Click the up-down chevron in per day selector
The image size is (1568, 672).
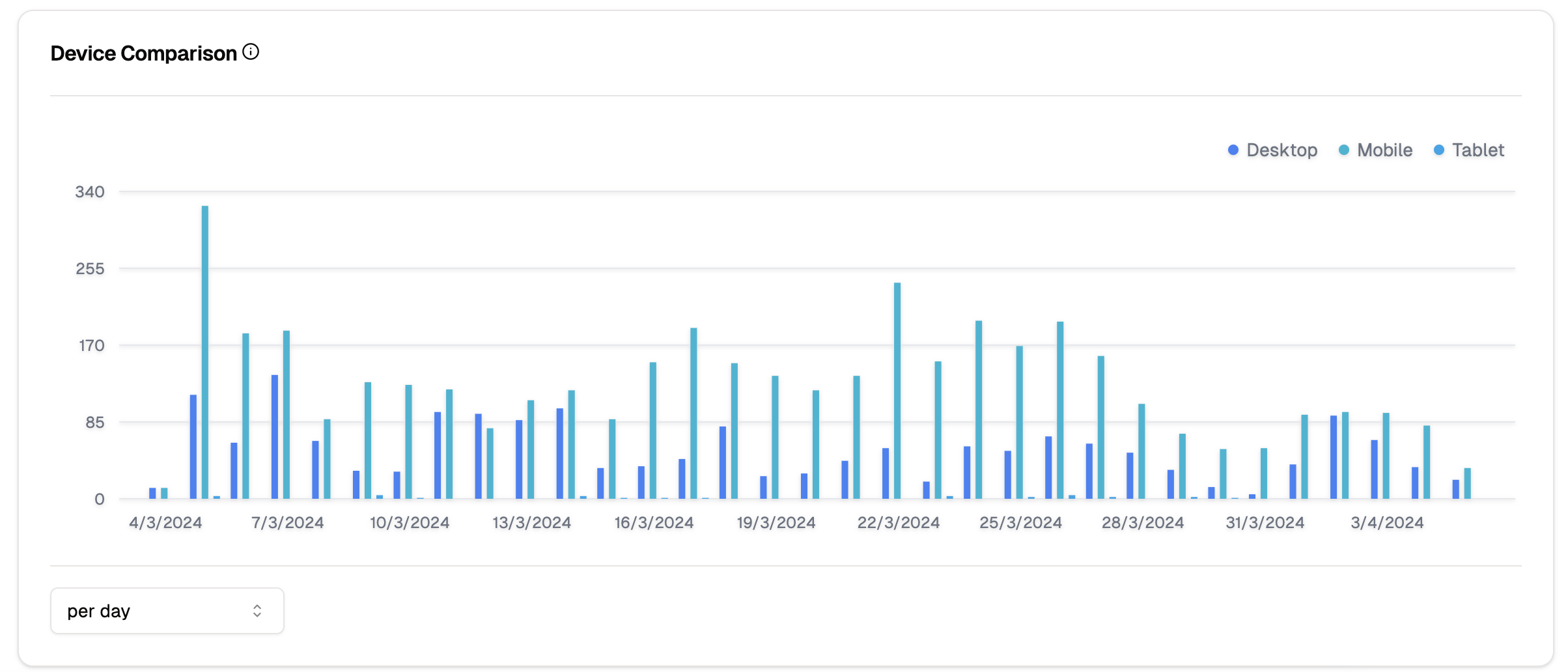[x=257, y=611]
